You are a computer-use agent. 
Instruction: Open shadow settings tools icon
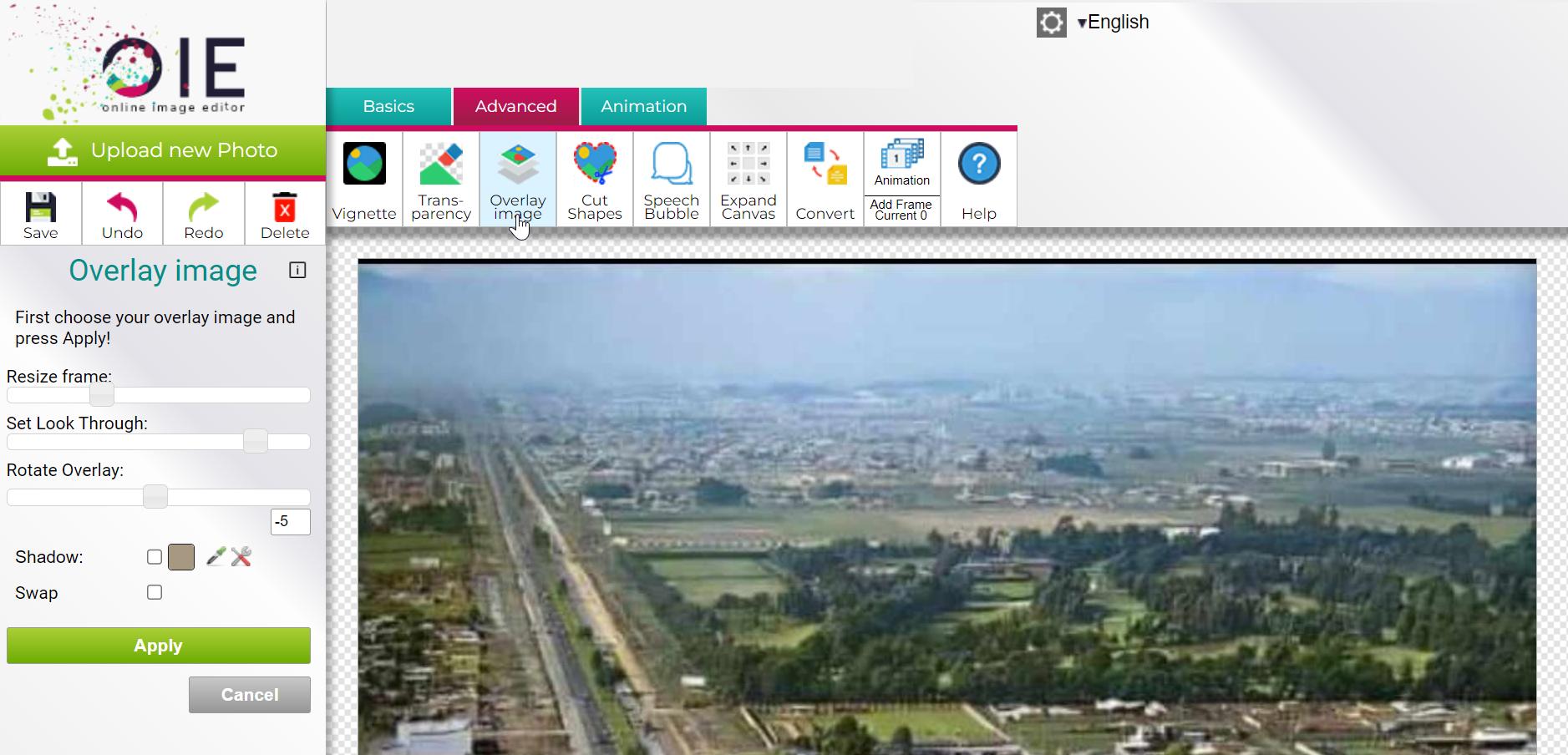[241, 557]
